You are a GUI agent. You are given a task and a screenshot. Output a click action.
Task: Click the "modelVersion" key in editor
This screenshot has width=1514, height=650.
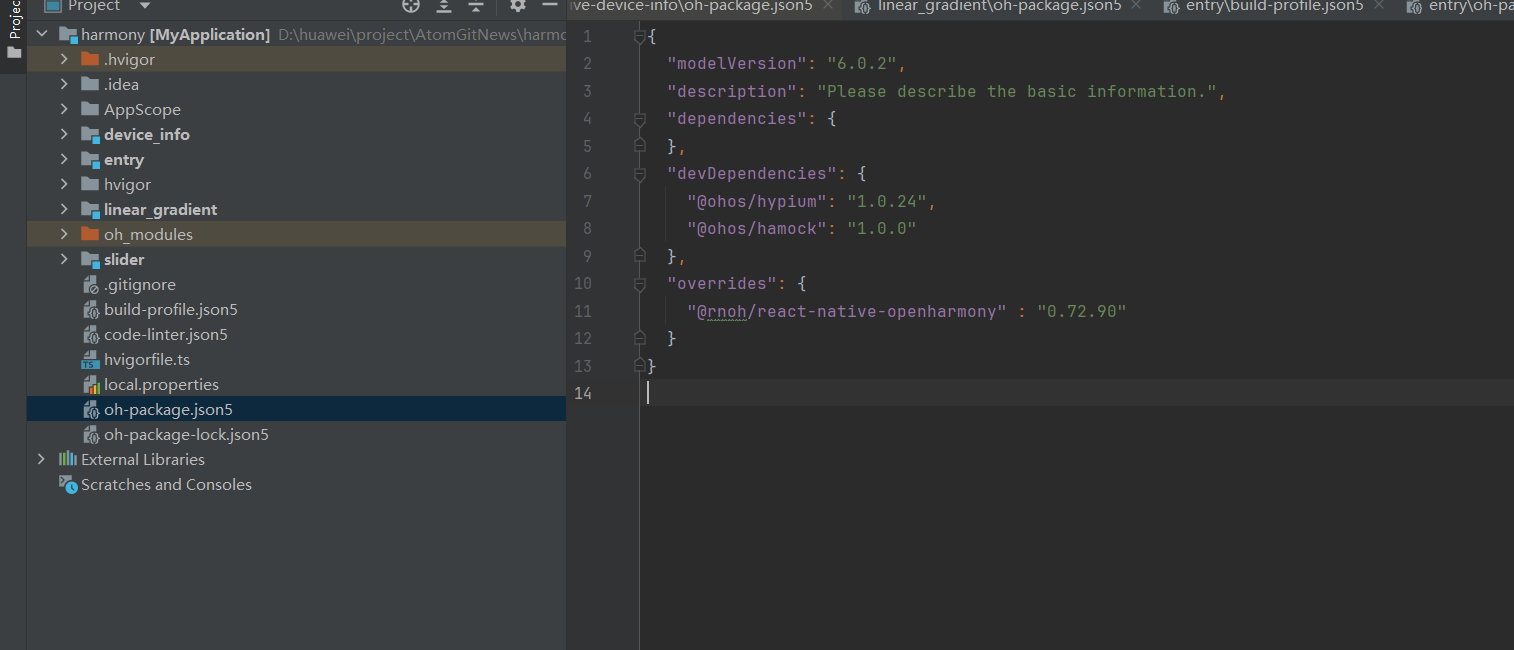tap(737, 64)
